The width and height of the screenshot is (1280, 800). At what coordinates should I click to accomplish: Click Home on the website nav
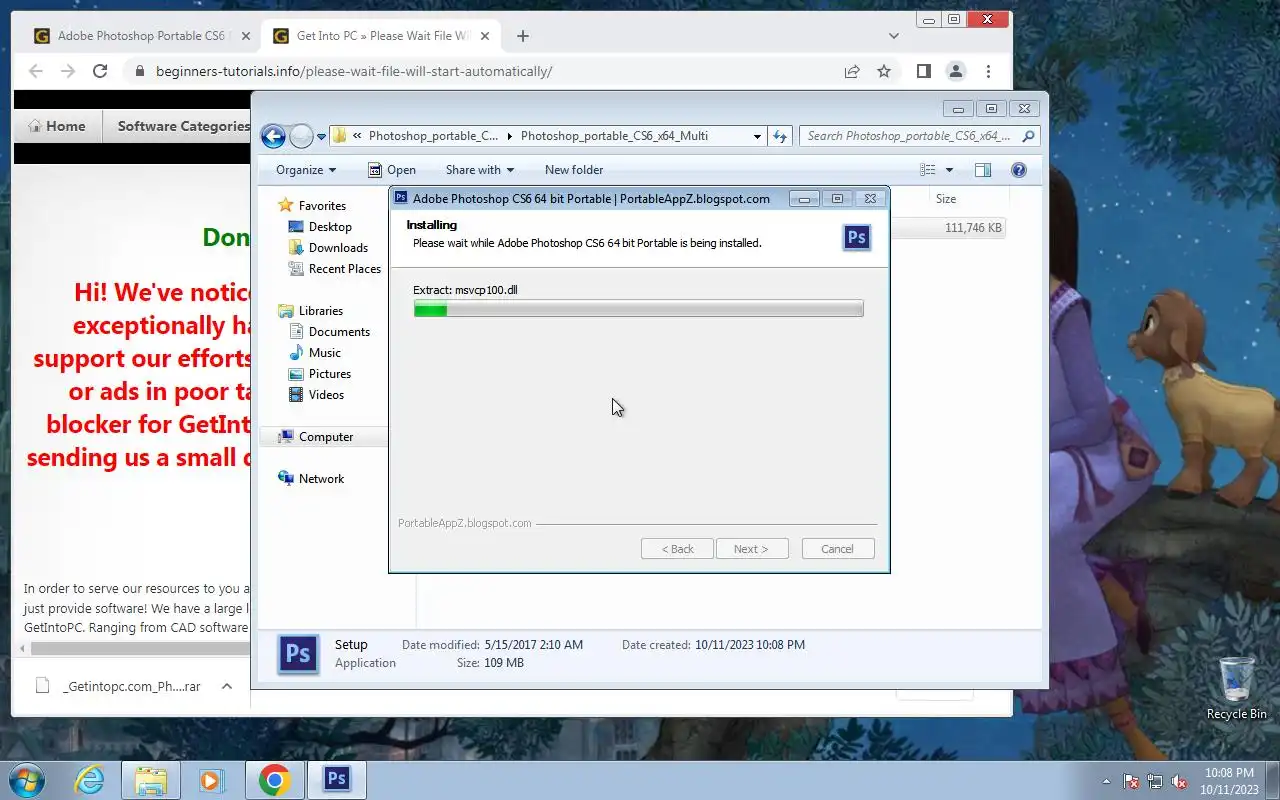[57, 126]
